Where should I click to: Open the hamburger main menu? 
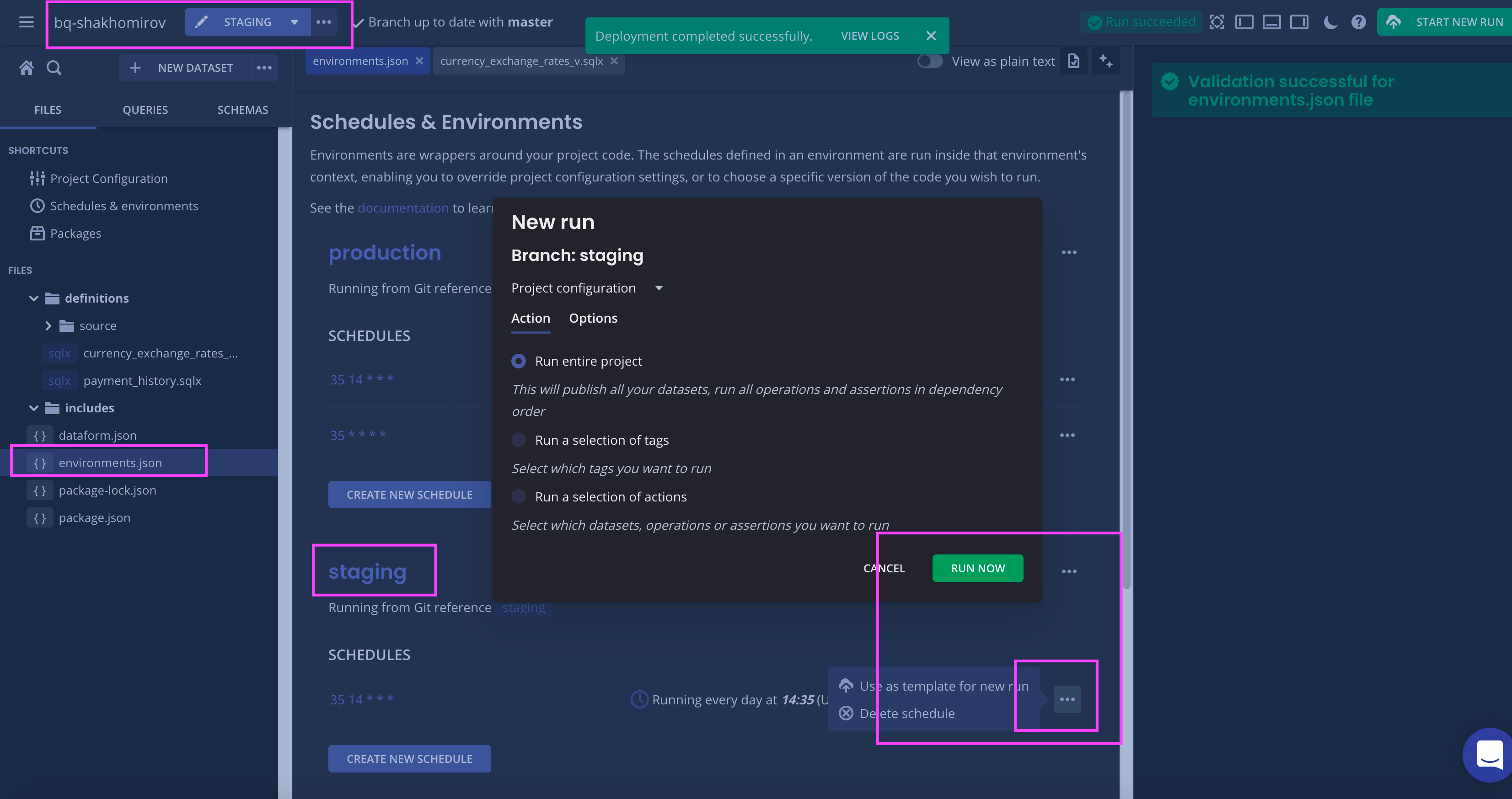(26, 22)
